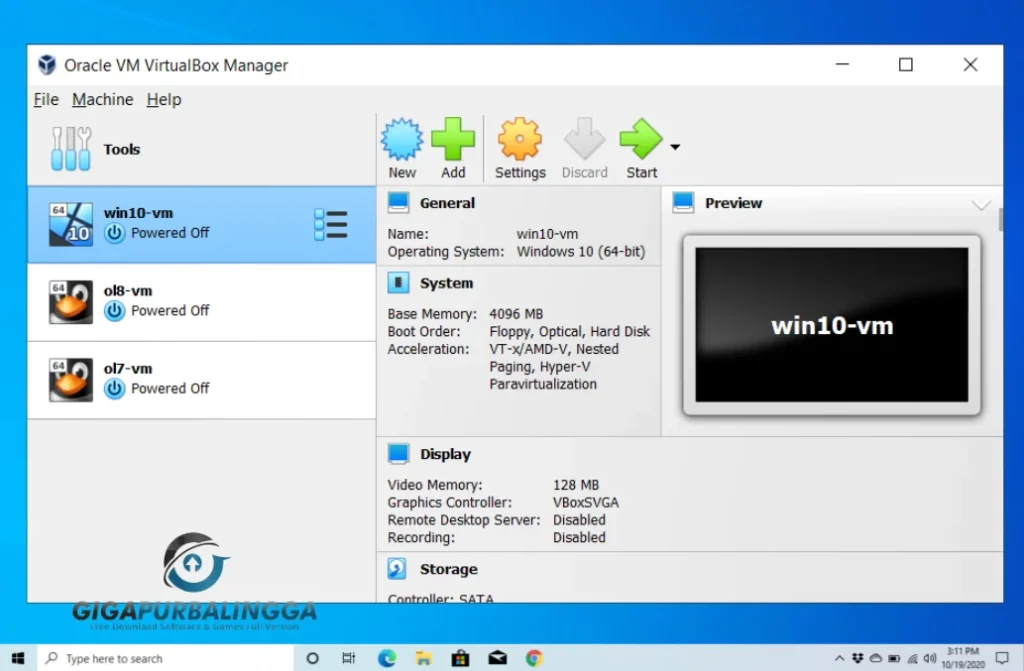The width and height of the screenshot is (1024, 671).
Task: Create a new virtual machine with New icon
Action: (401, 143)
